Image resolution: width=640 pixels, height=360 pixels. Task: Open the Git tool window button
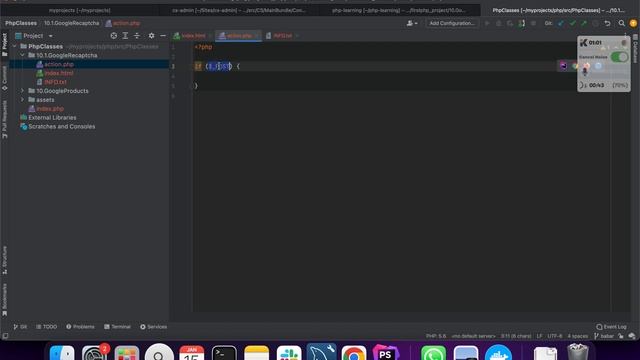point(20,327)
